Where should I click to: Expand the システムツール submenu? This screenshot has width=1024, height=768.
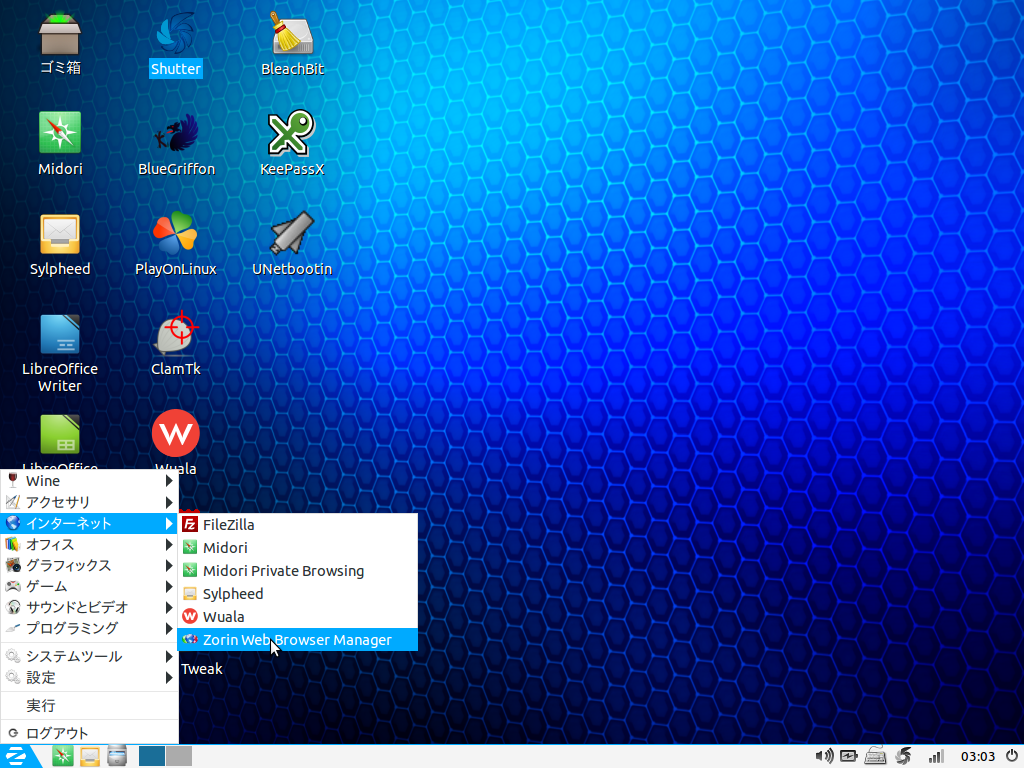pos(89,656)
